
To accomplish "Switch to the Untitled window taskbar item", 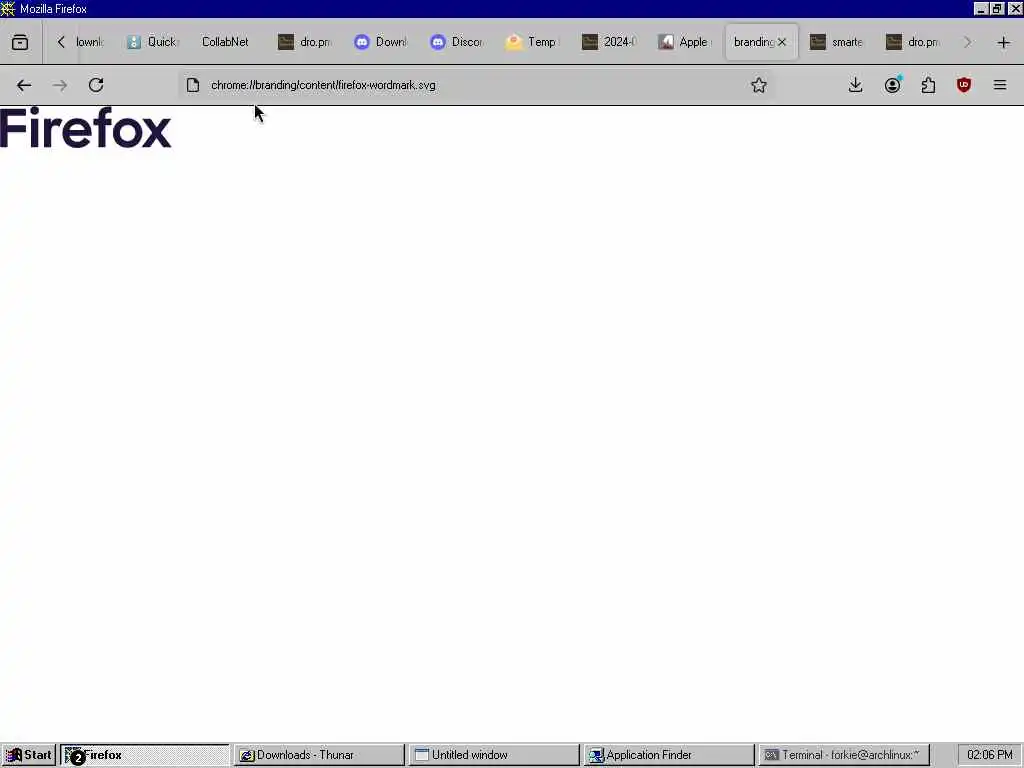I will coord(494,755).
